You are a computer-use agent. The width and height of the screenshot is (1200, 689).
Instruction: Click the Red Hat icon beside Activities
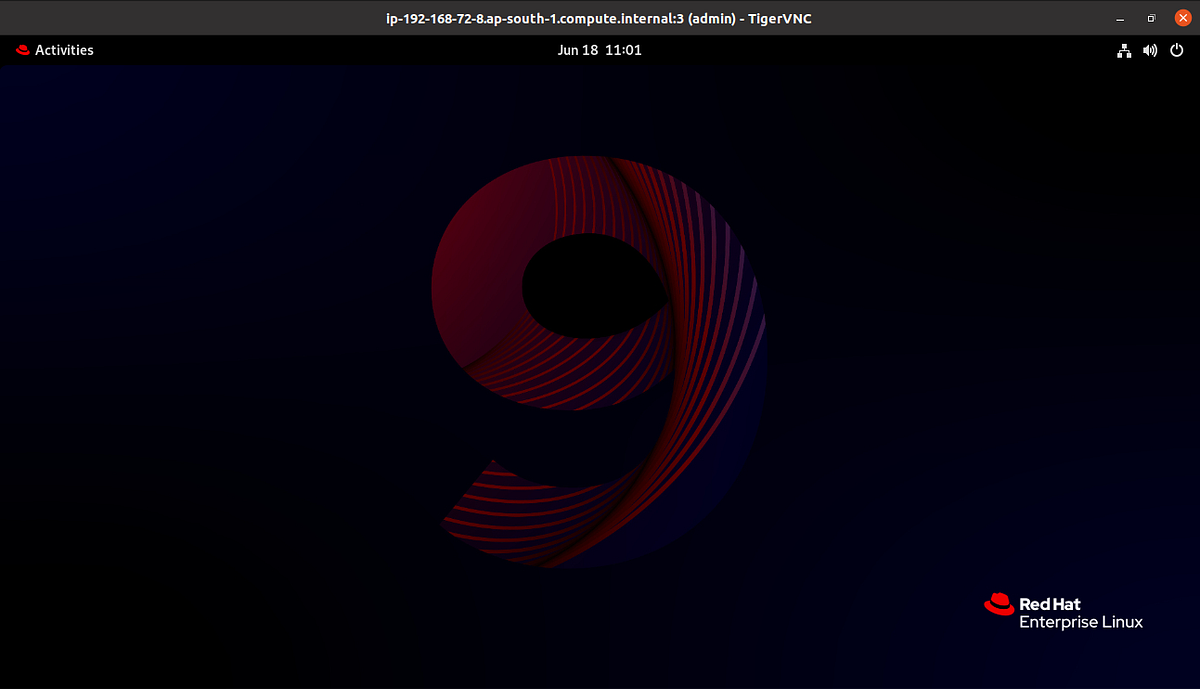tap(21, 50)
